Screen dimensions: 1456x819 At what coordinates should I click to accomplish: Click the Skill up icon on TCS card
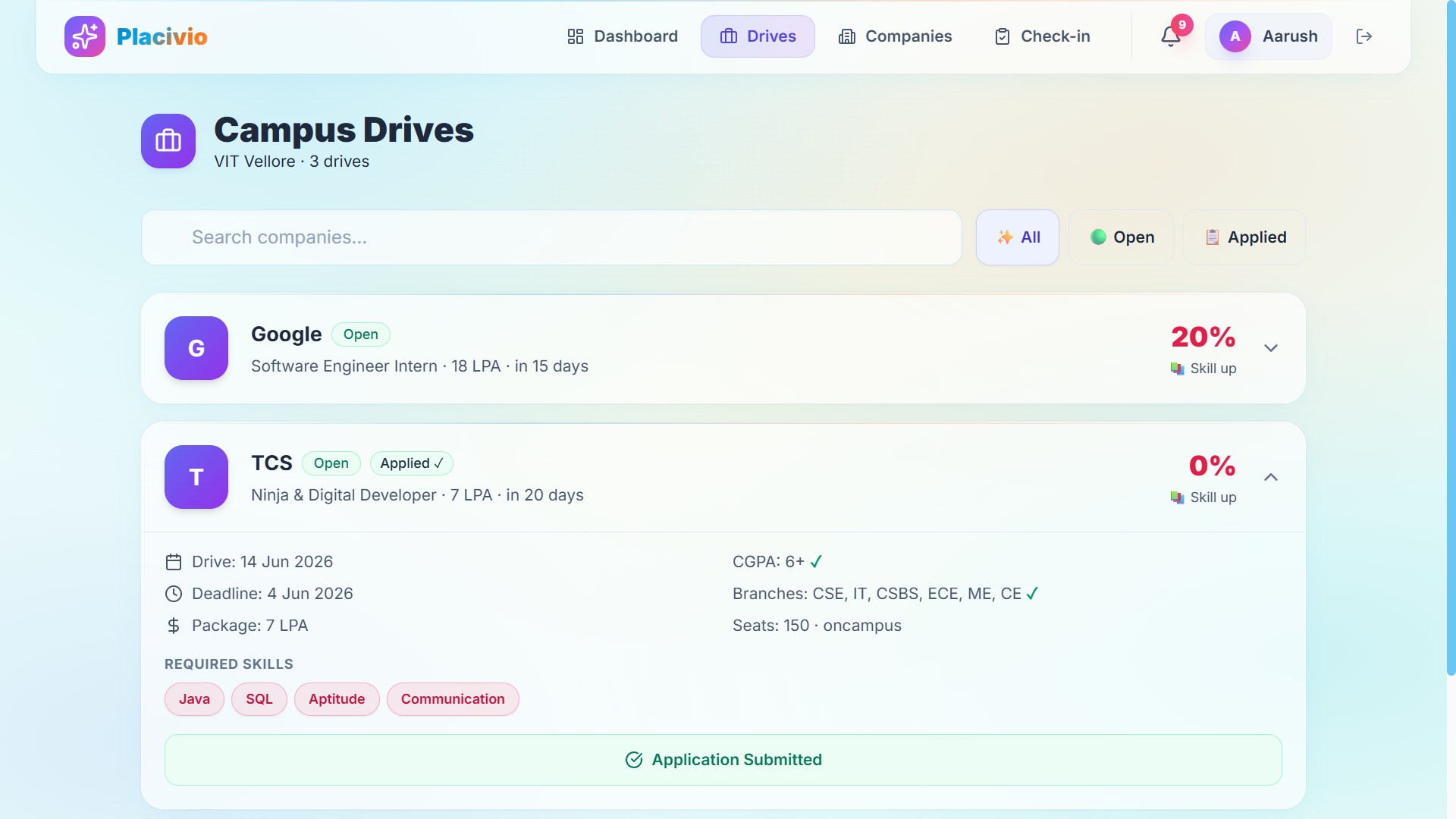click(x=1178, y=497)
